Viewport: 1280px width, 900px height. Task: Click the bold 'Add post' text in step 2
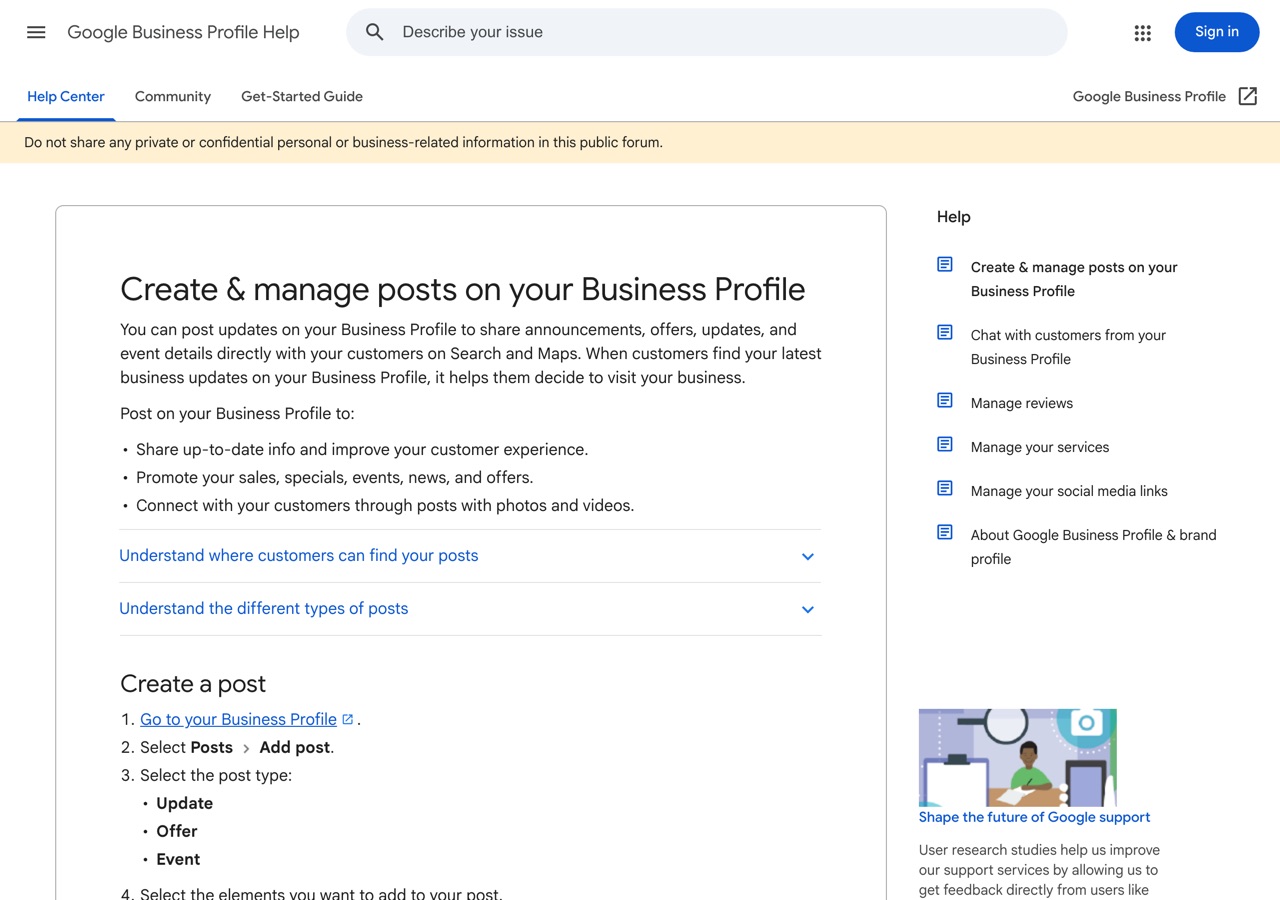294,747
